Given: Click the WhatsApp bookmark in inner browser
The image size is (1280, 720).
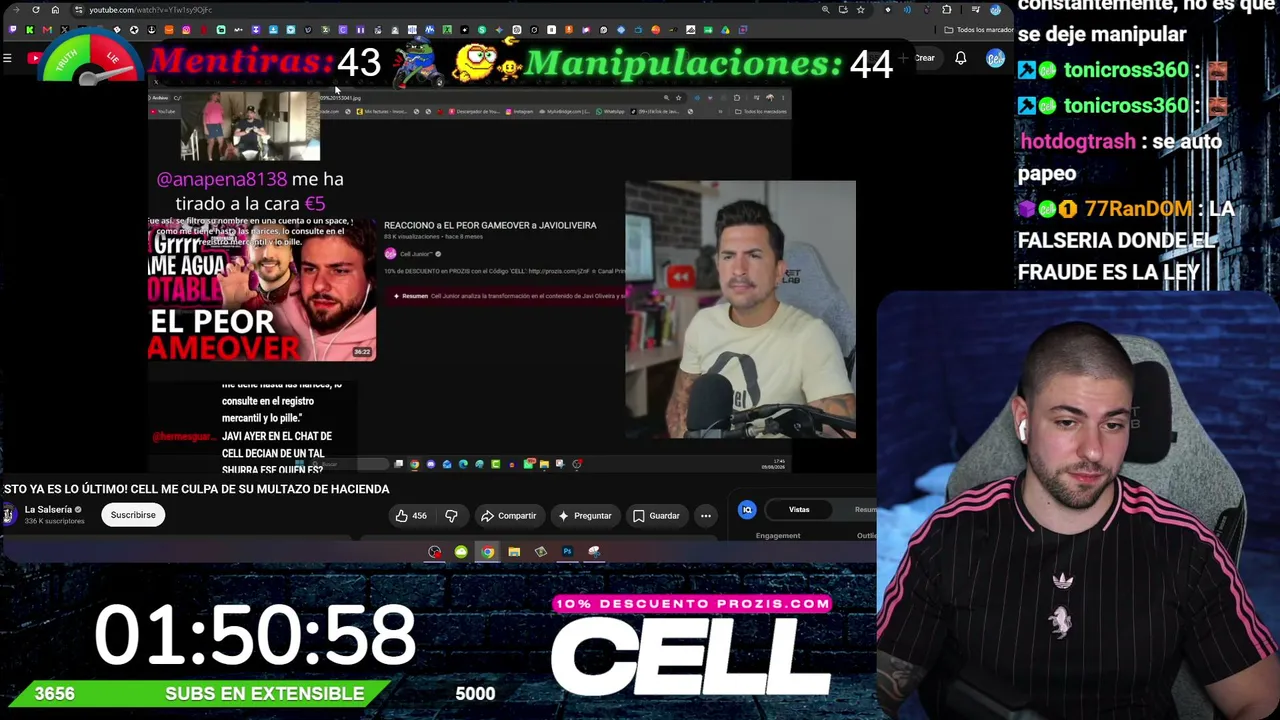Looking at the screenshot, I should (x=611, y=111).
